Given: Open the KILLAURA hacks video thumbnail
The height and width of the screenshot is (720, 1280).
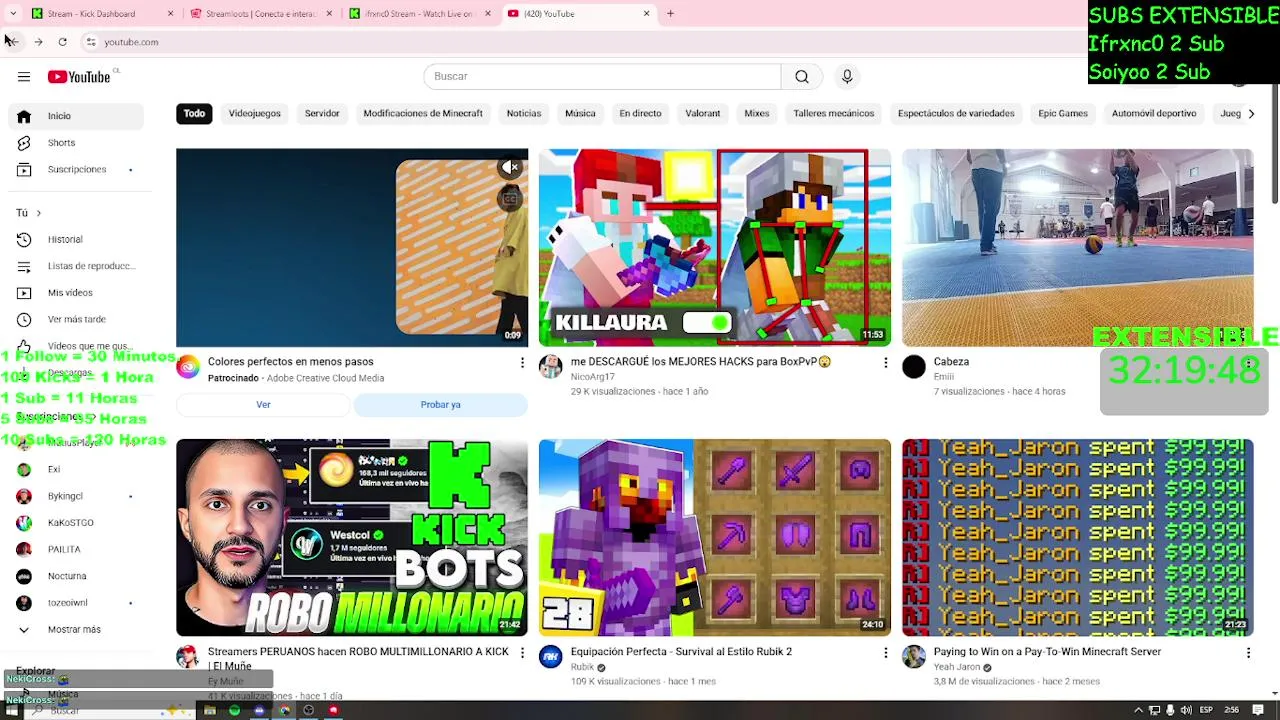Looking at the screenshot, I should click(x=715, y=247).
